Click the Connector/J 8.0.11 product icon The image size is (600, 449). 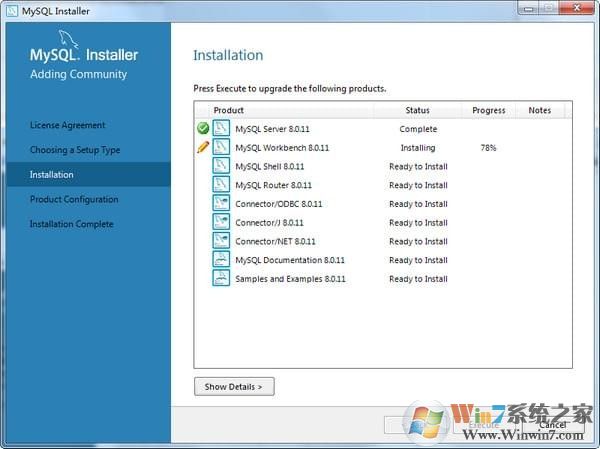point(221,223)
